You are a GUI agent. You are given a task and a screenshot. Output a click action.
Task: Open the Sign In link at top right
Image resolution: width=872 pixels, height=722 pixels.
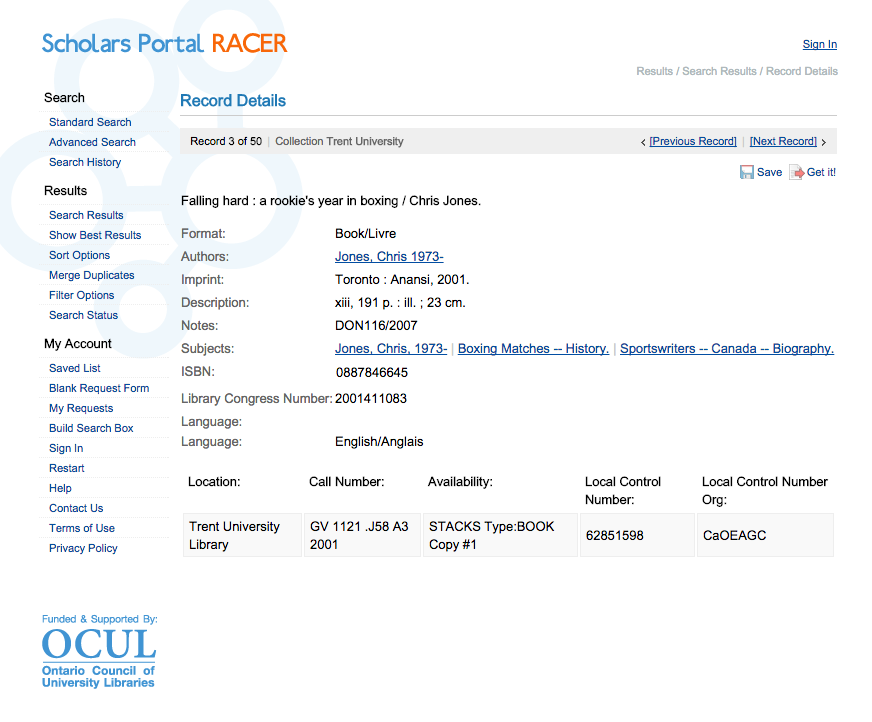tap(819, 44)
